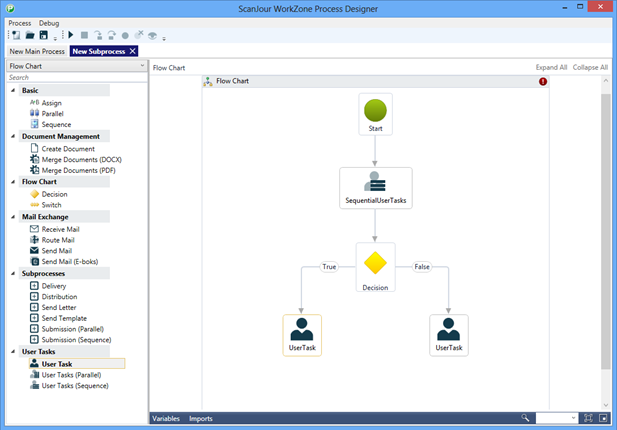Select the green Start node
Screen dimensions: 617x430
click(x=375, y=114)
